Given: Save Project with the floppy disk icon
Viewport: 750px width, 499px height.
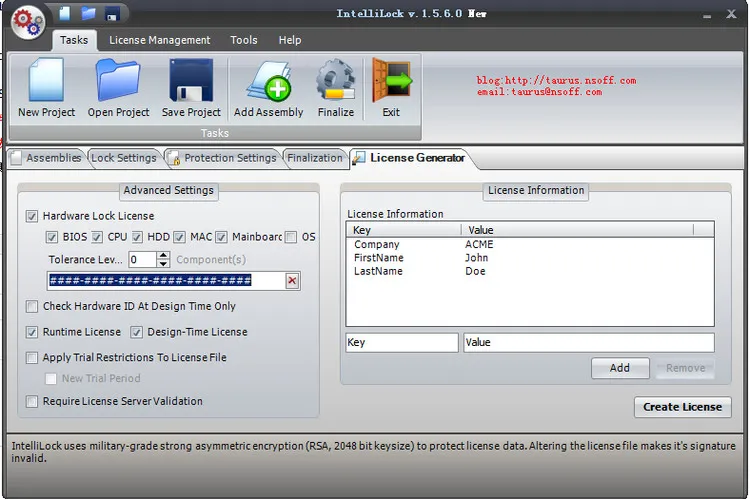Looking at the screenshot, I should (x=191, y=88).
